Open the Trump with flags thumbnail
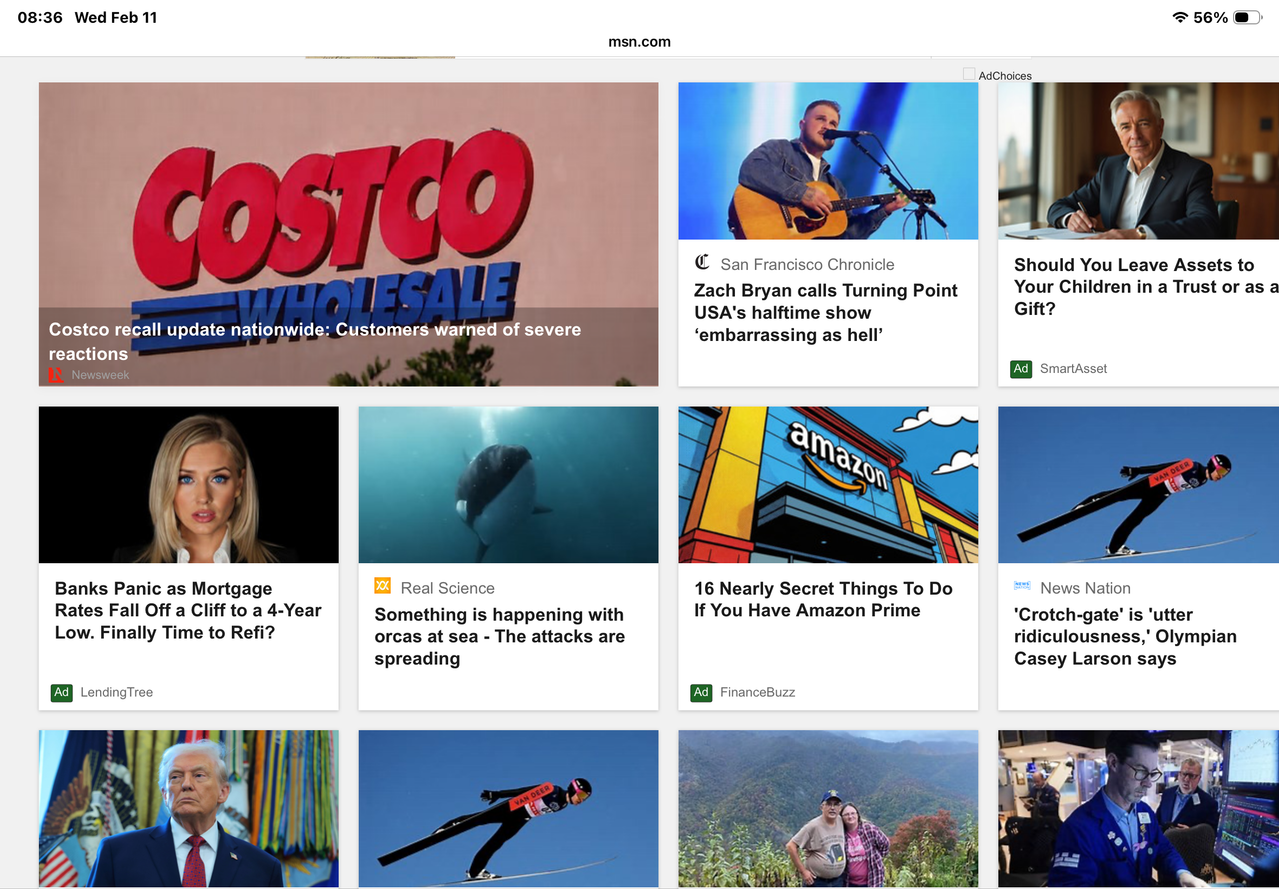 click(x=188, y=808)
